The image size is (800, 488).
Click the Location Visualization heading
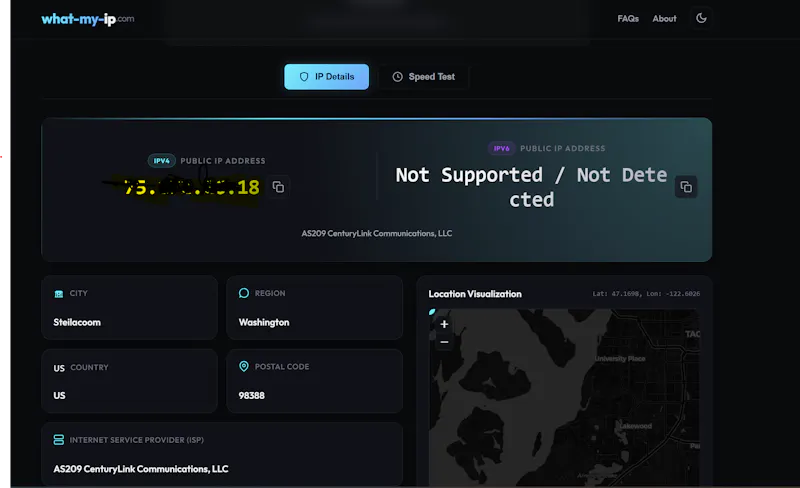[x=475, y=294]
